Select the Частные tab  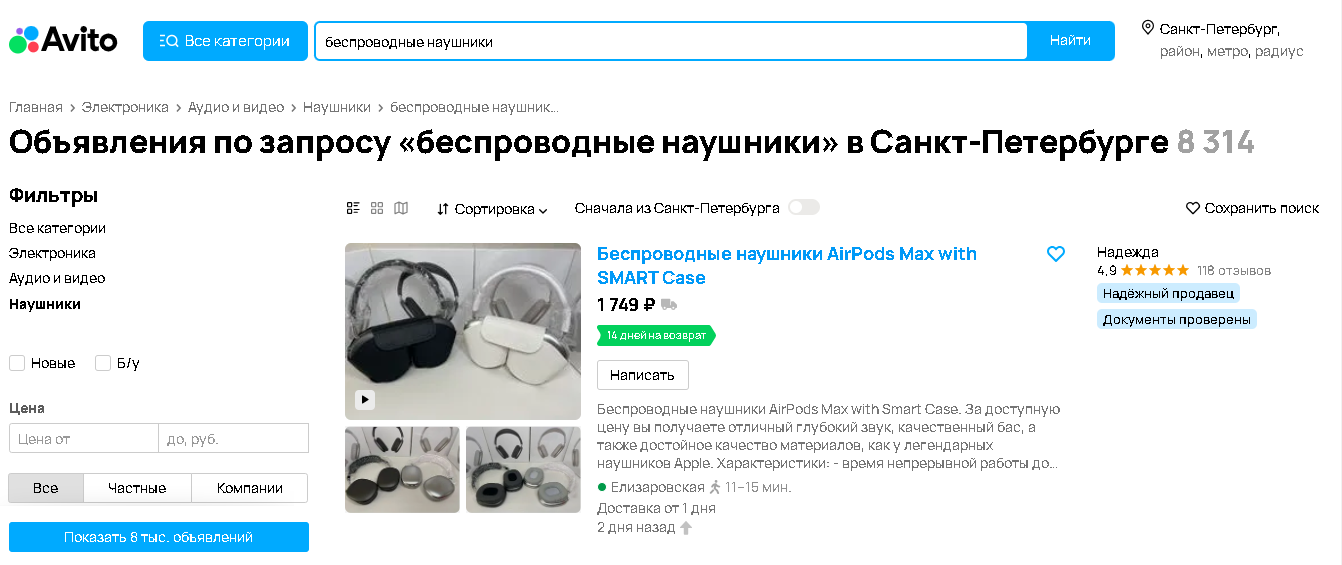[x=137, y=488]
